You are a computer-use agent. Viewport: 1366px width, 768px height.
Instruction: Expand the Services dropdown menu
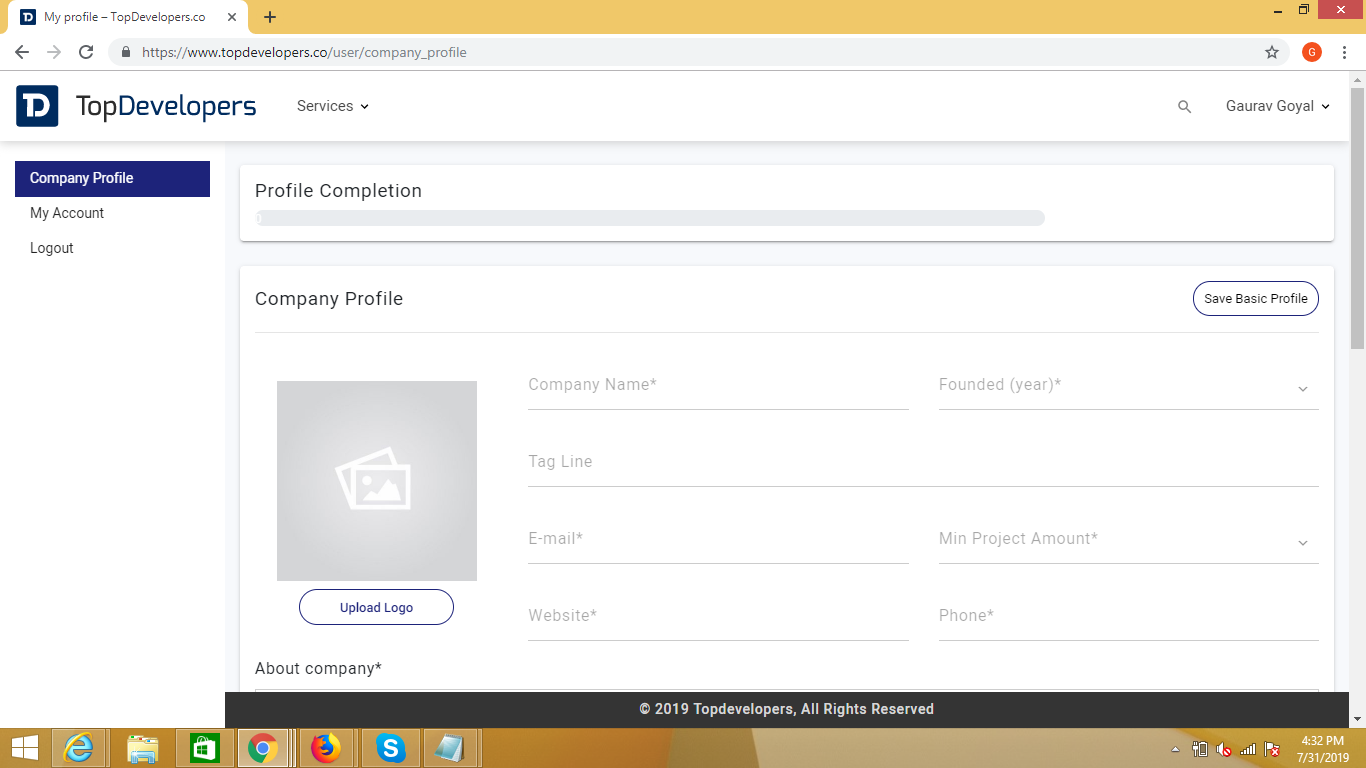333,106
